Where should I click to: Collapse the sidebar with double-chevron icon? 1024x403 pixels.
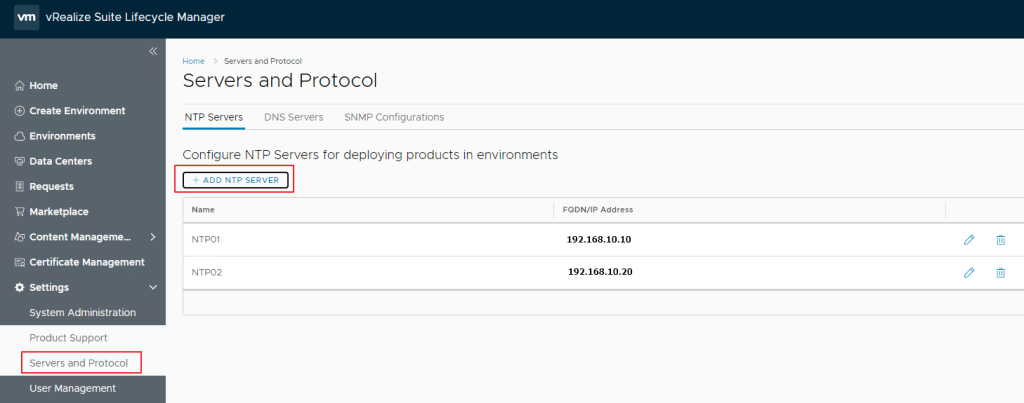coord(153,51)
